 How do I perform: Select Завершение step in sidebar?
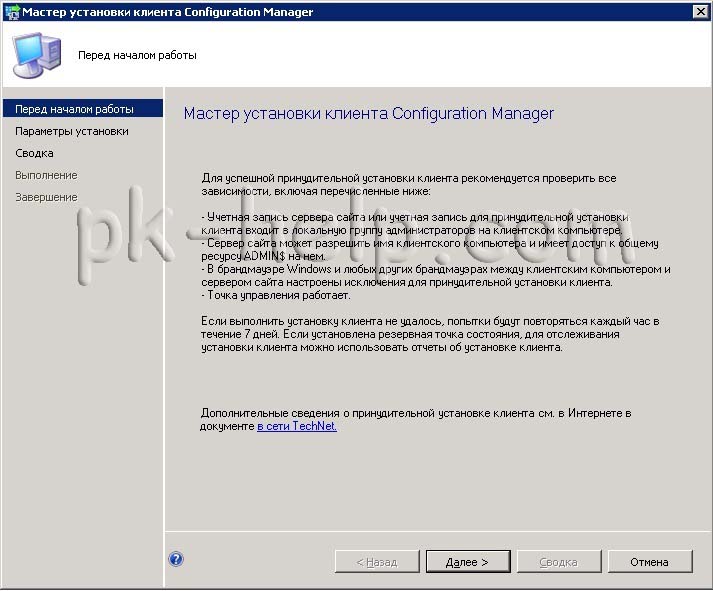46,197
